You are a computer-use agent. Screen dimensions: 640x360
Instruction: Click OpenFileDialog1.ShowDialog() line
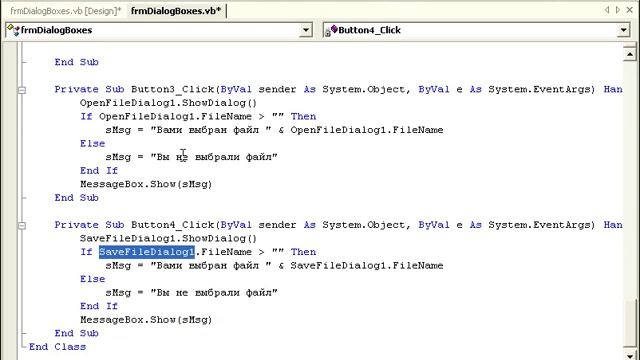(168, 103)
